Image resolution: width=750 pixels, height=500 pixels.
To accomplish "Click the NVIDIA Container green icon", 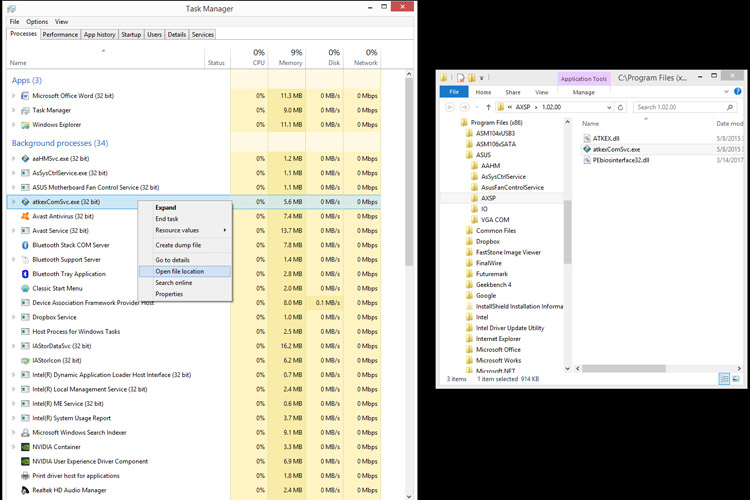I will coord(25,447).
